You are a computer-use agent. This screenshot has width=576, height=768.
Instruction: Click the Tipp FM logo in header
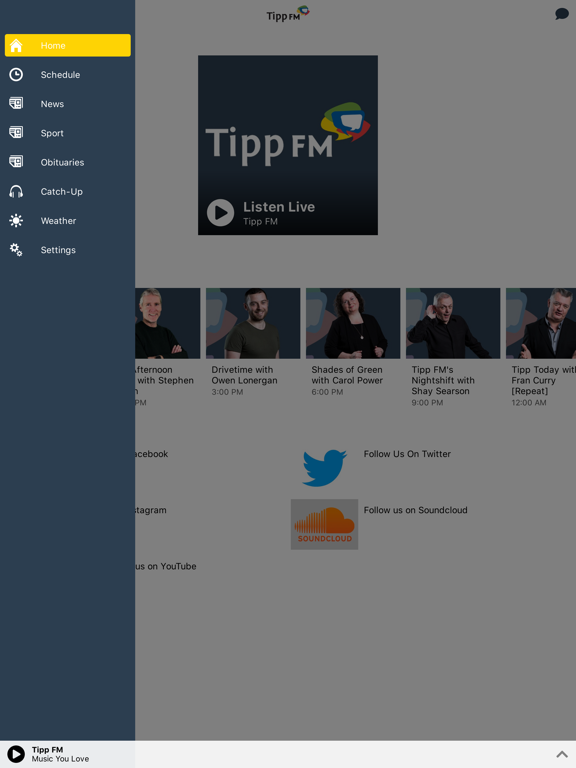point(288,14)
